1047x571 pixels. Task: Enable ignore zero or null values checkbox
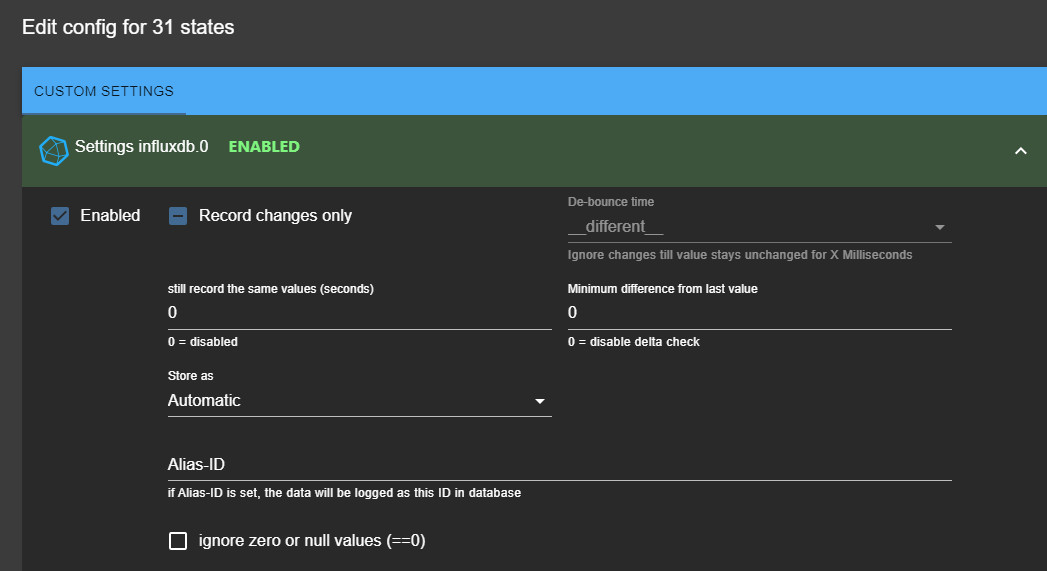[x=178, y=541]
